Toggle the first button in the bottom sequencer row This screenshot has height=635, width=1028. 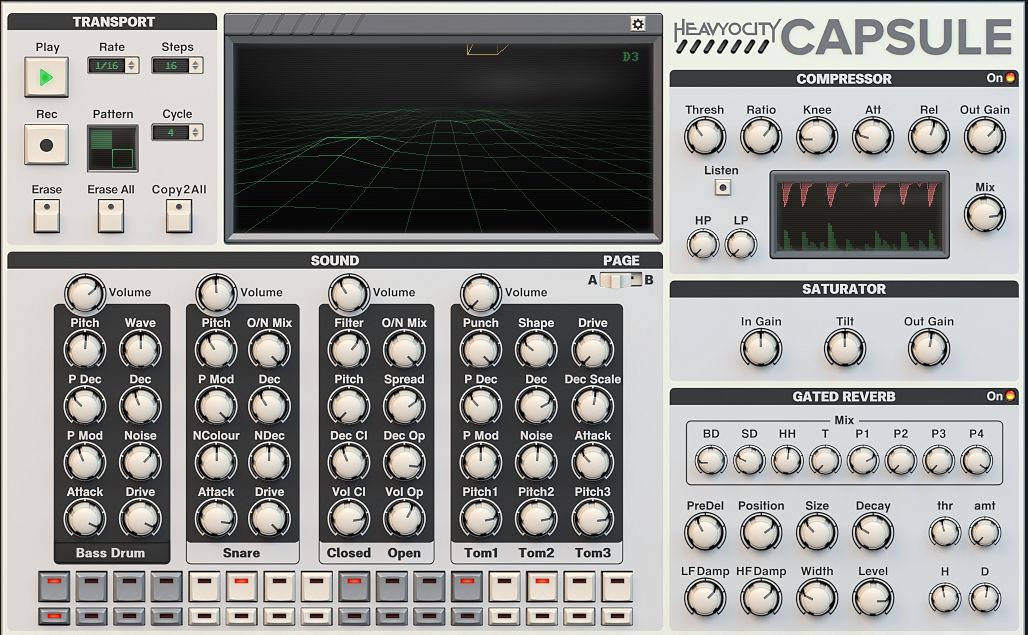[54, 616]
